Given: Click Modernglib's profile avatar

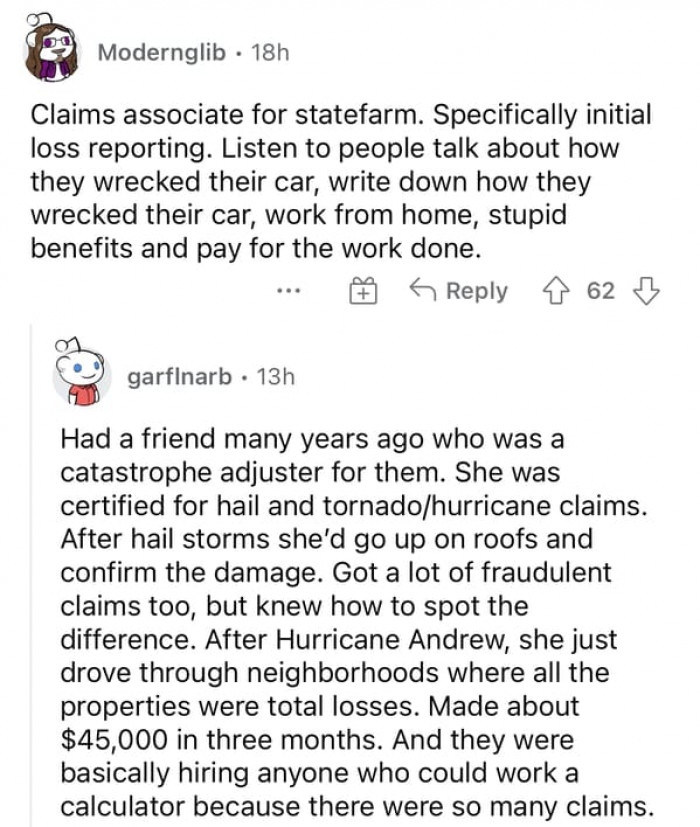Looking at the screenshot, I should tap(50, 50).
